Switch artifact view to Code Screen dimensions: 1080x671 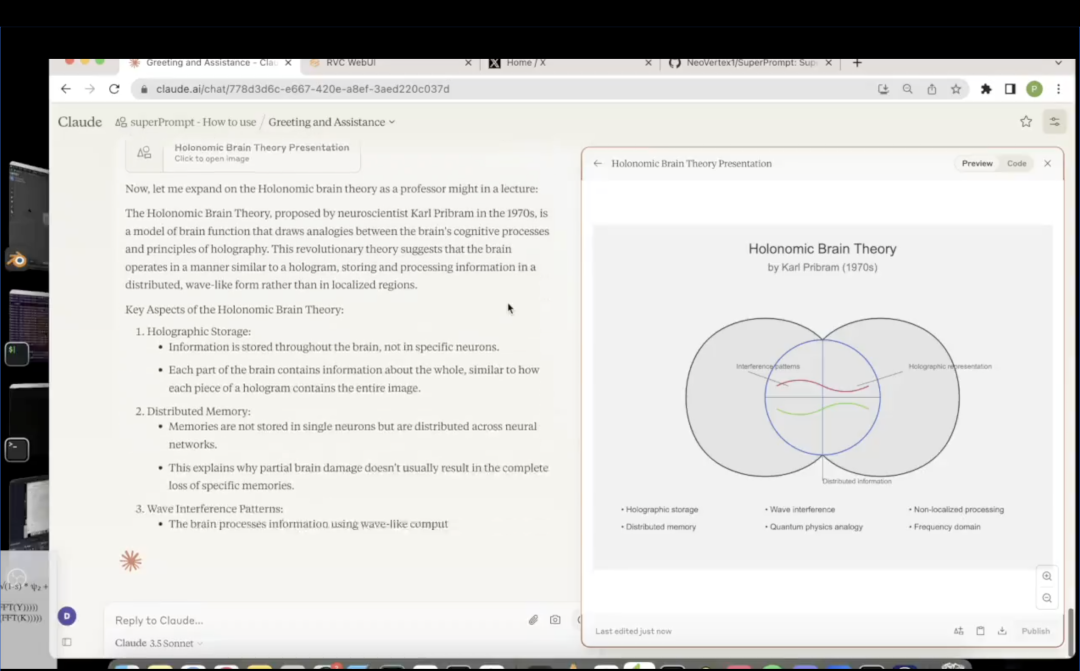coord(1016,163)
